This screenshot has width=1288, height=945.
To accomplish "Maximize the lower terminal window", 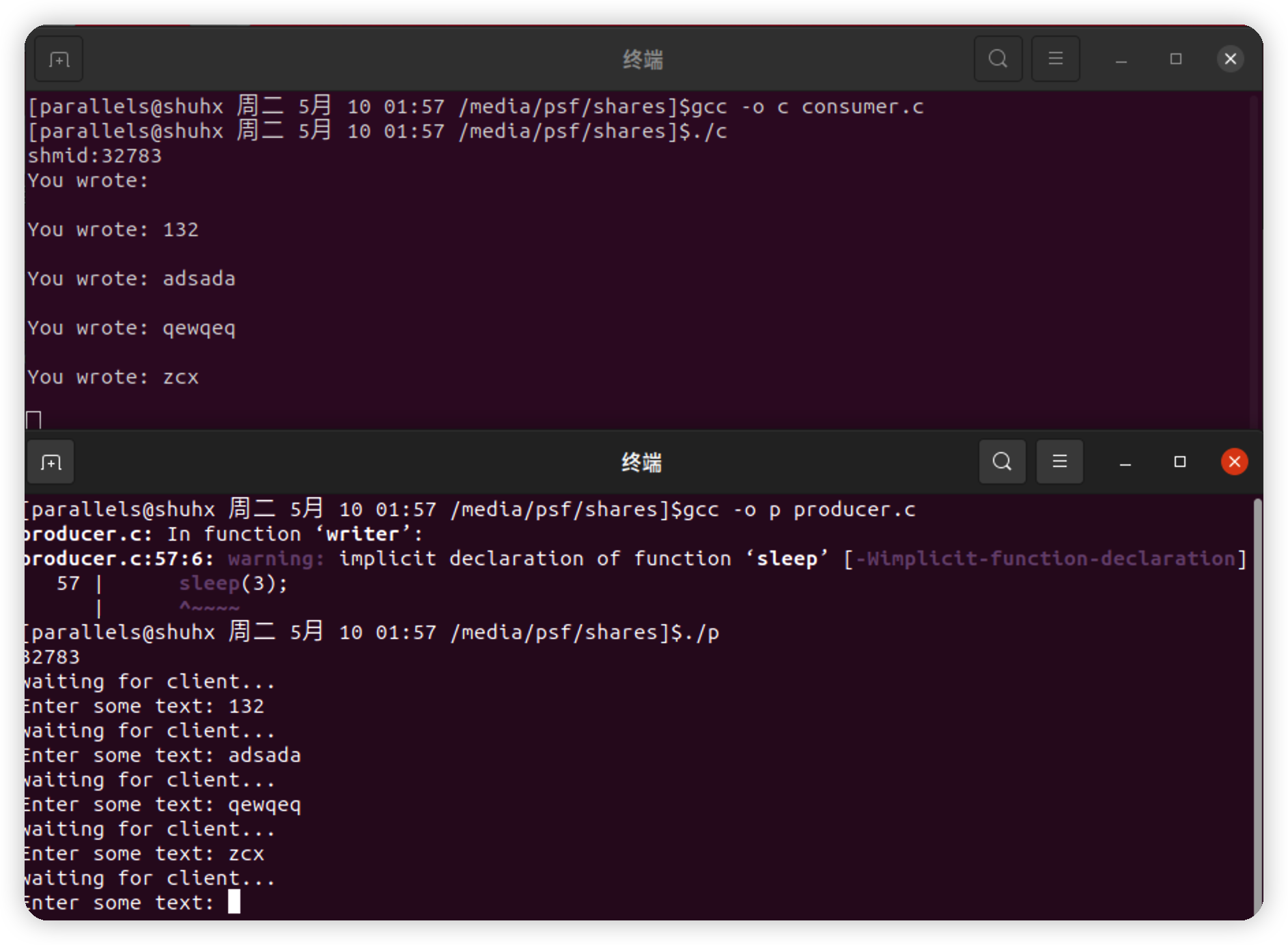I will (x=1179, y=462).
